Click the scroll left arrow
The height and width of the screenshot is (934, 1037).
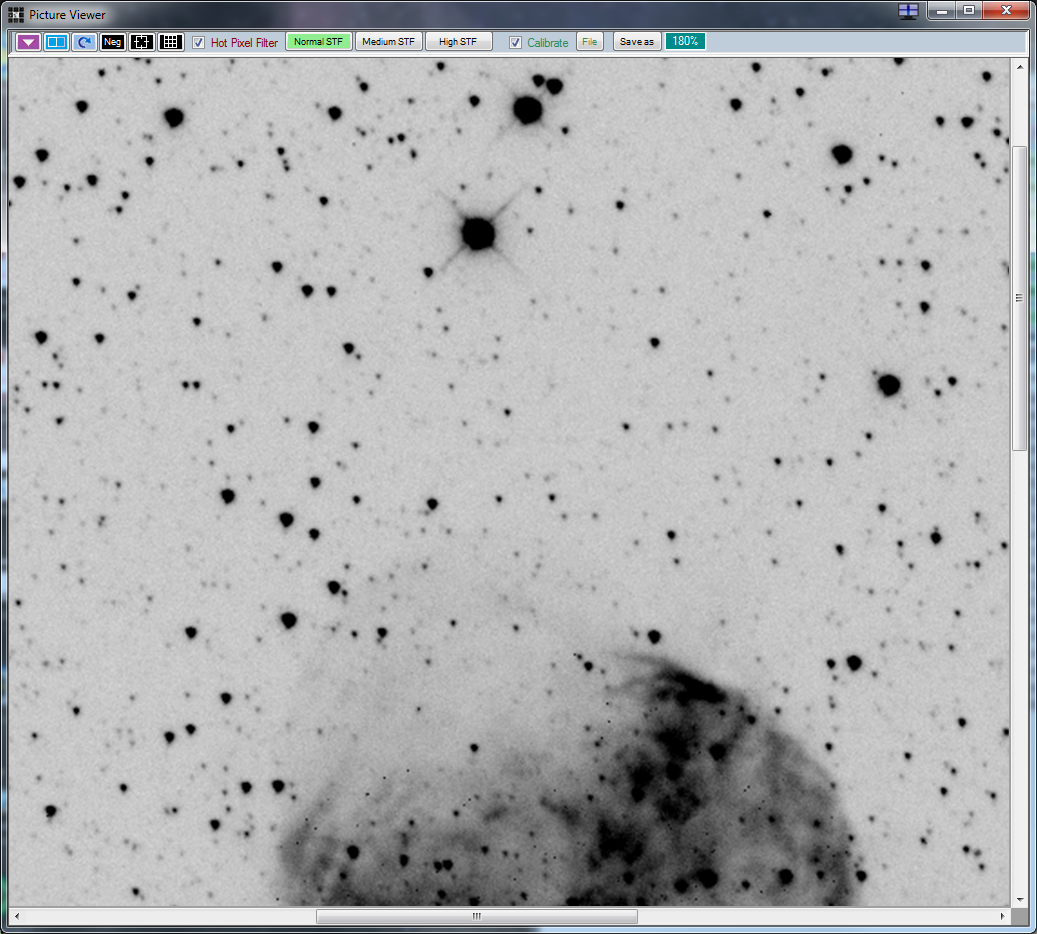[17, 916]
